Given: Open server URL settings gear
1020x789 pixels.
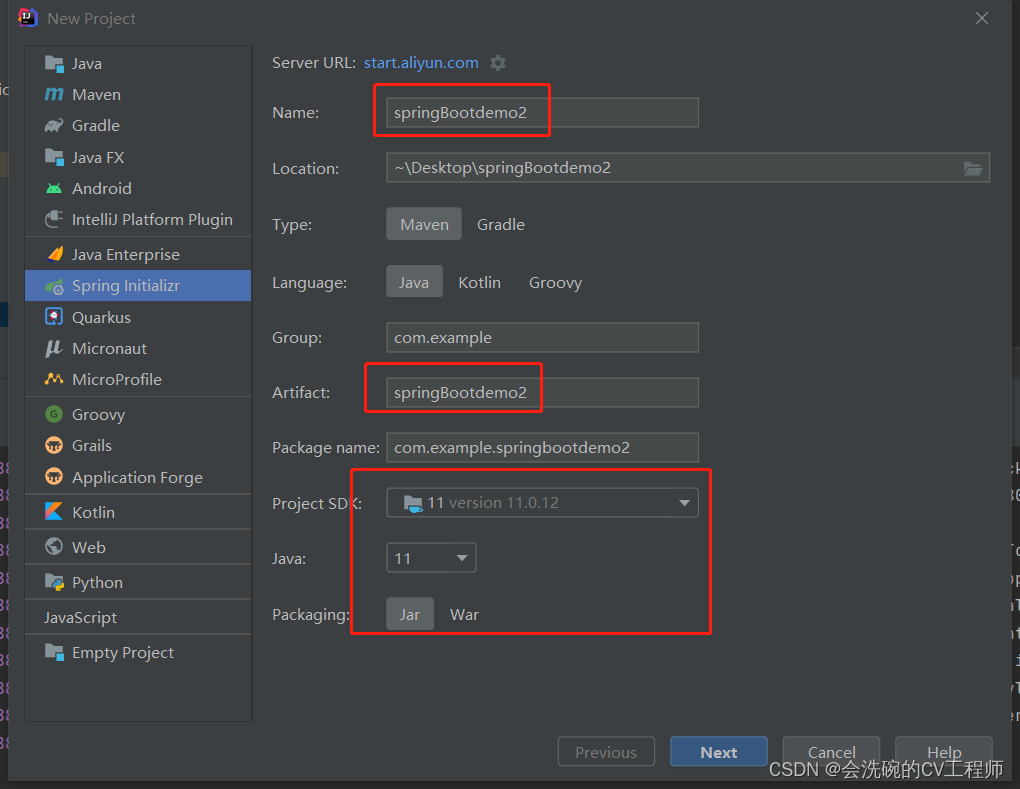Looking at the screenshot, I should (498, 63).
